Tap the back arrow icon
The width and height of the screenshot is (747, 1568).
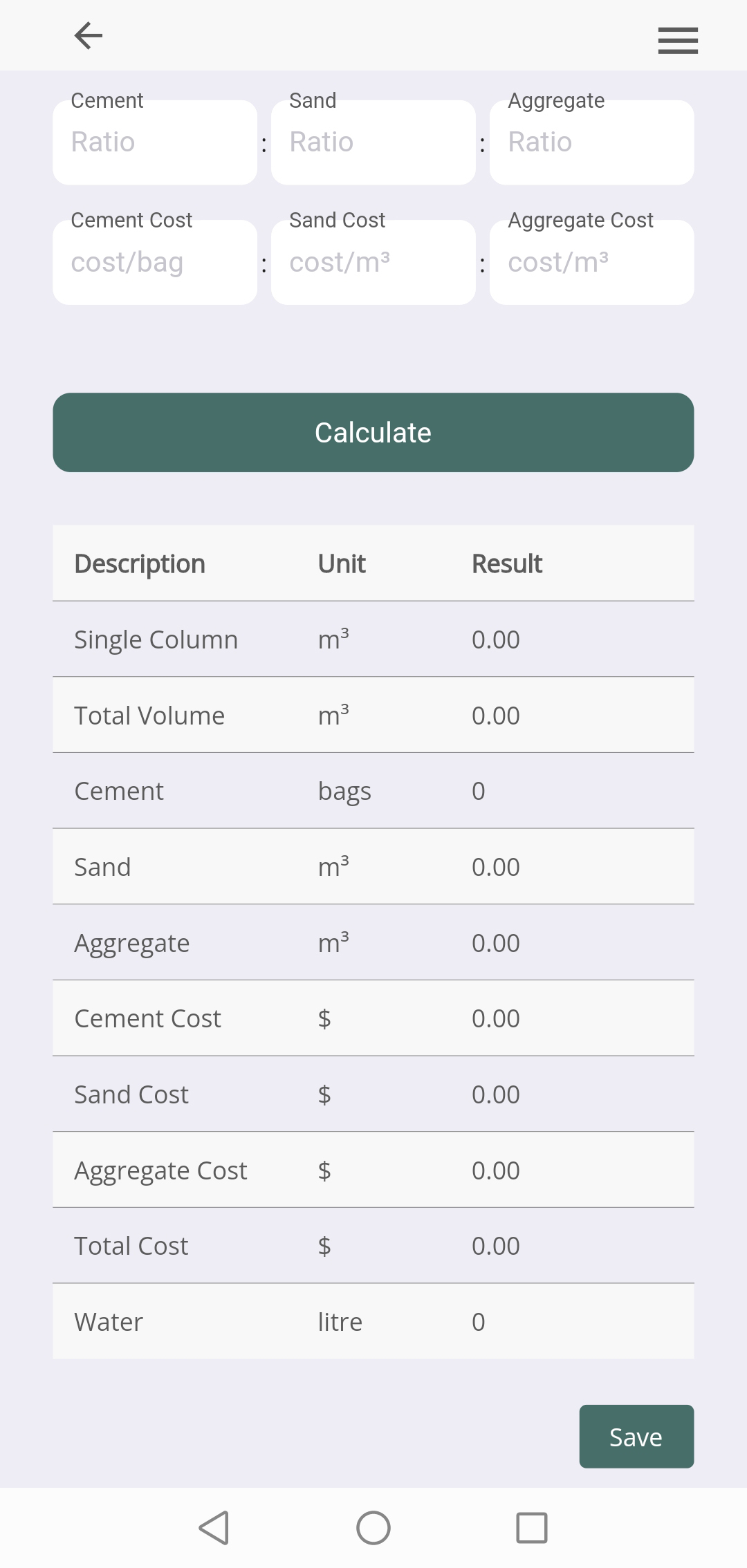click(x=89, y=36)
